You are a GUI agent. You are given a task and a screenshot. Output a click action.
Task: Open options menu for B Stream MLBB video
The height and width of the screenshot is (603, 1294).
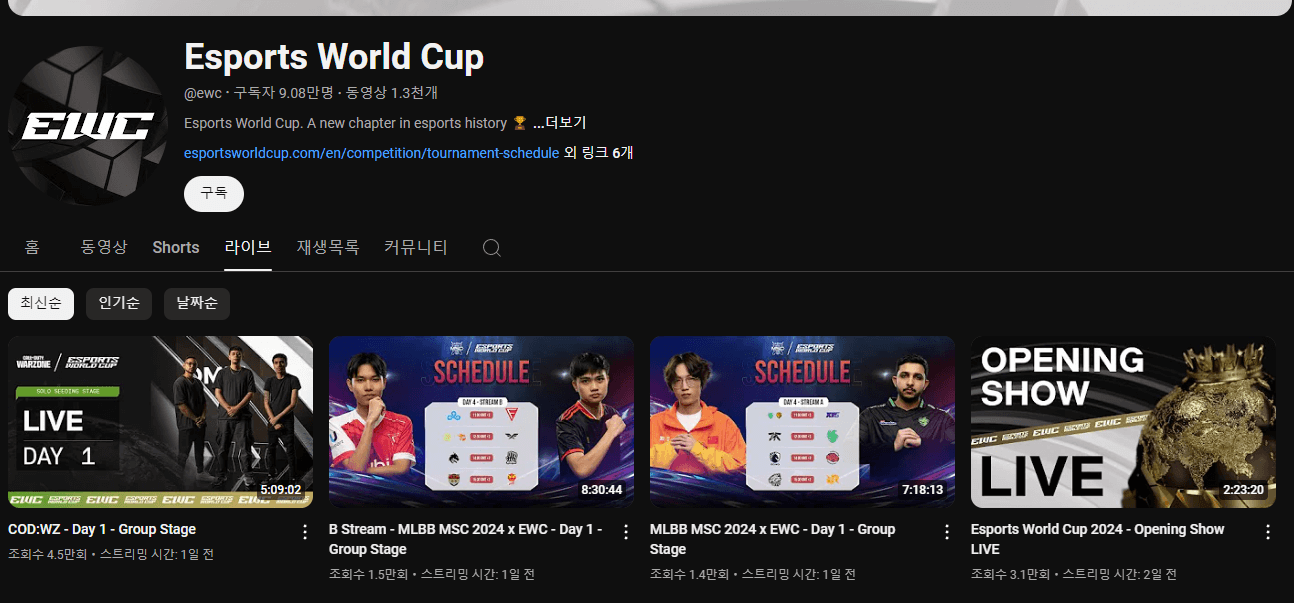[x=626, y=532]
